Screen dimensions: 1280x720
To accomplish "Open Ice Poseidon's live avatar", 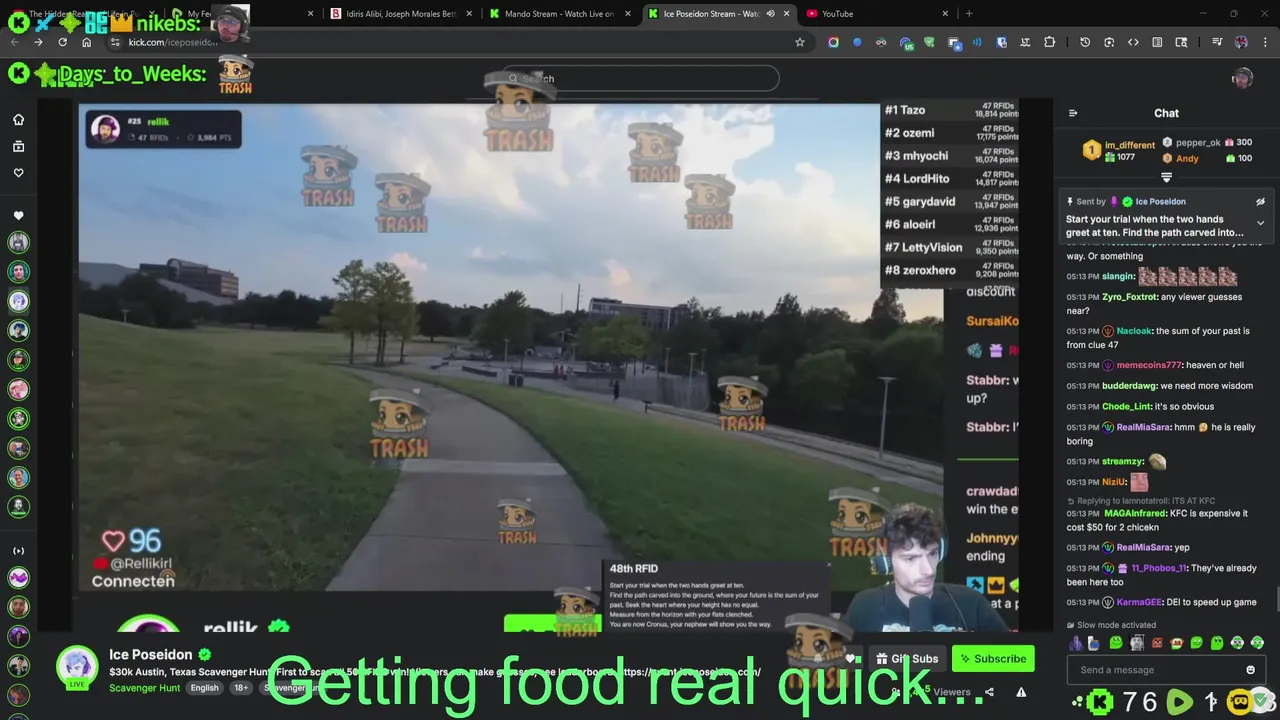I will click(77, 668).
